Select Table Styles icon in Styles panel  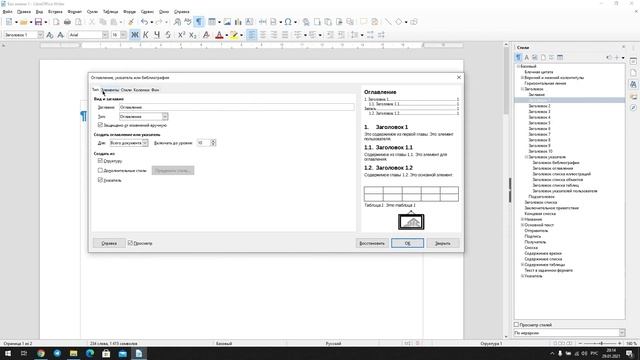[x=560, y=58]
